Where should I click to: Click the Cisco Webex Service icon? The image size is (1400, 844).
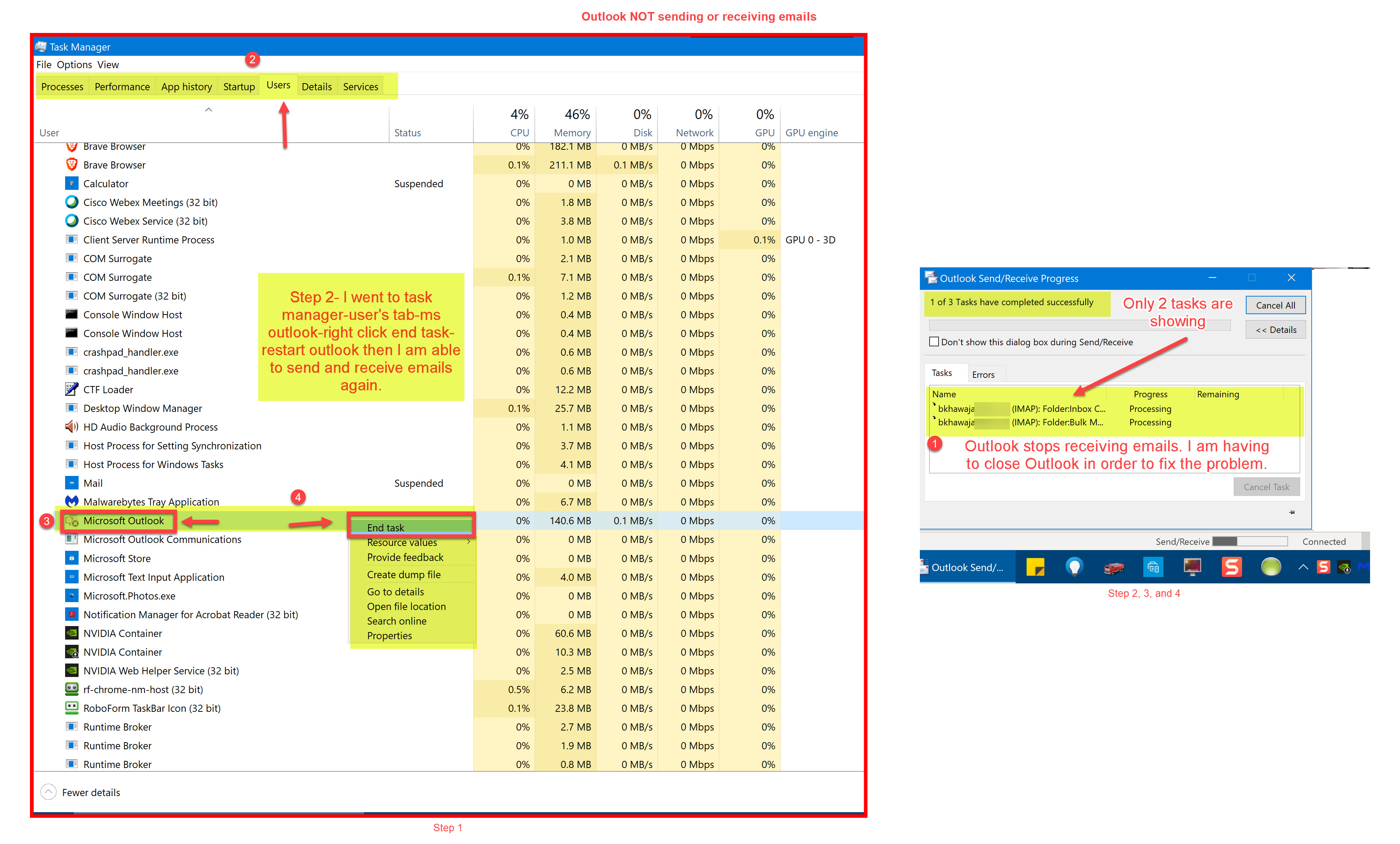pos(71,221)
